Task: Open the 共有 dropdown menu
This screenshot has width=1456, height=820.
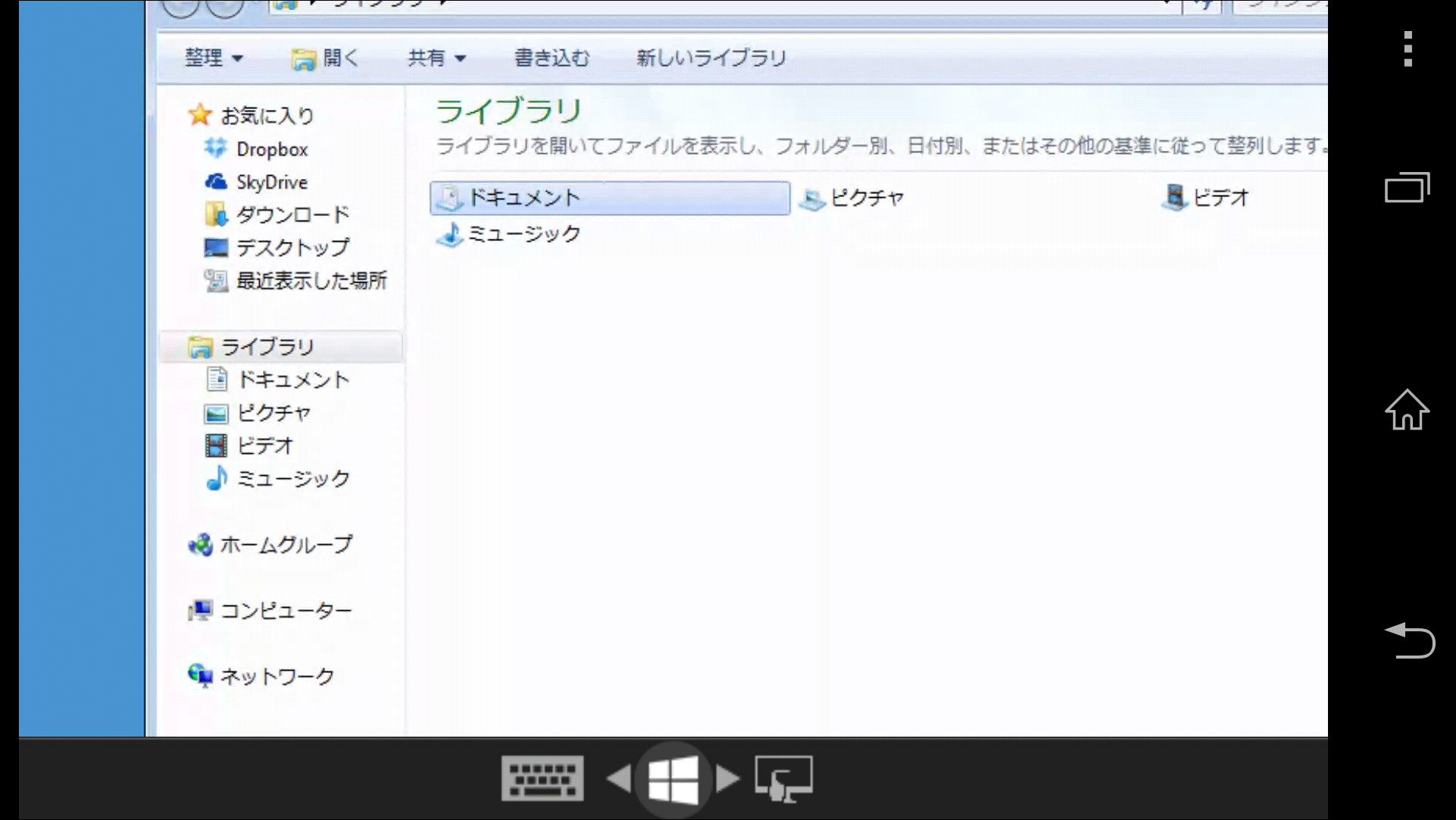Action: [x=436, y=58]
